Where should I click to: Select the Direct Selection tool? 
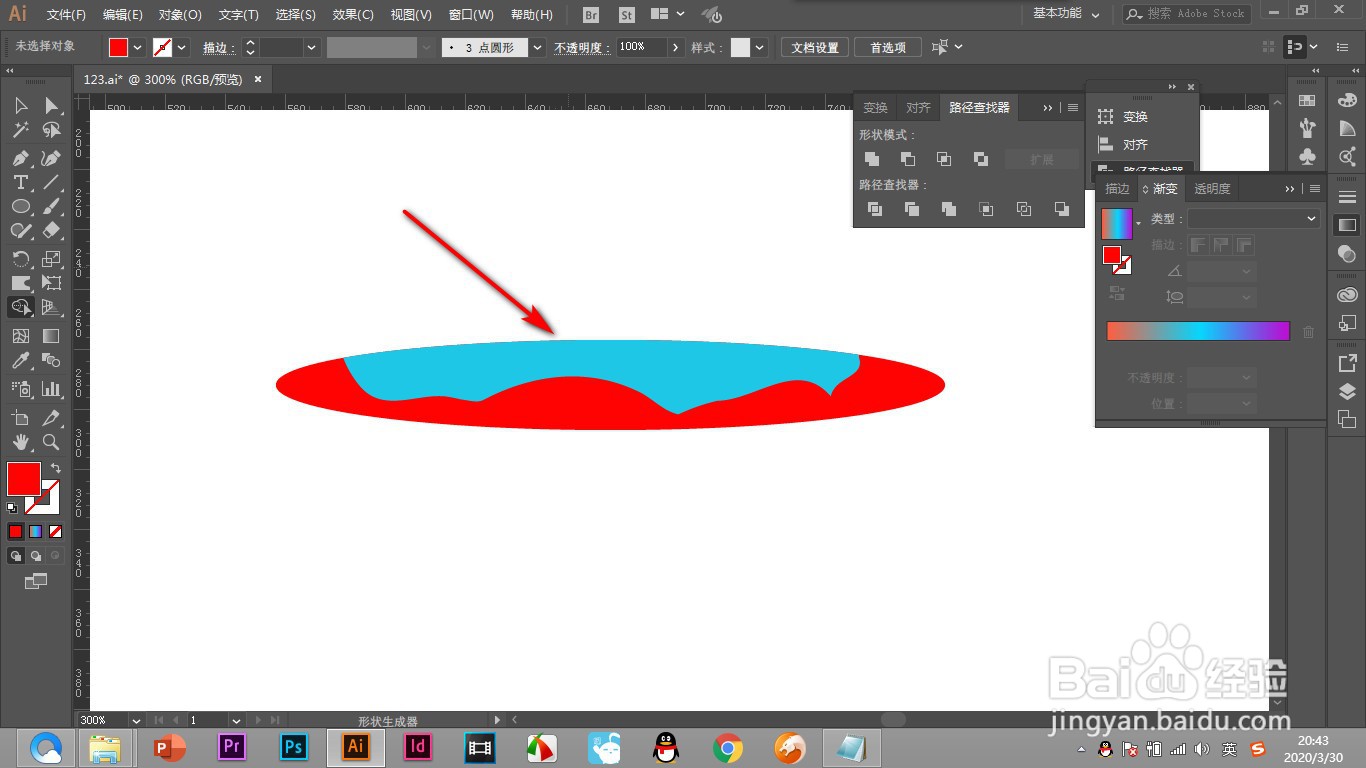[51, 106]
